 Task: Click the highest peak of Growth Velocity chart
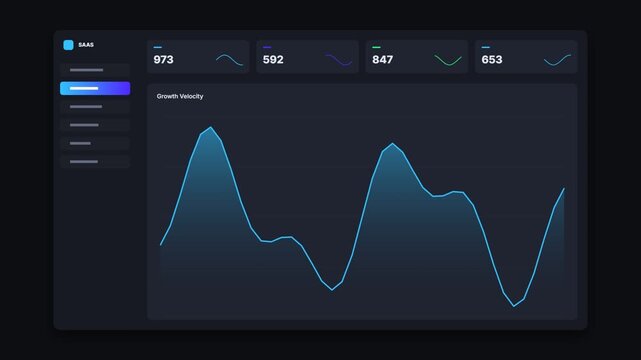211,127
